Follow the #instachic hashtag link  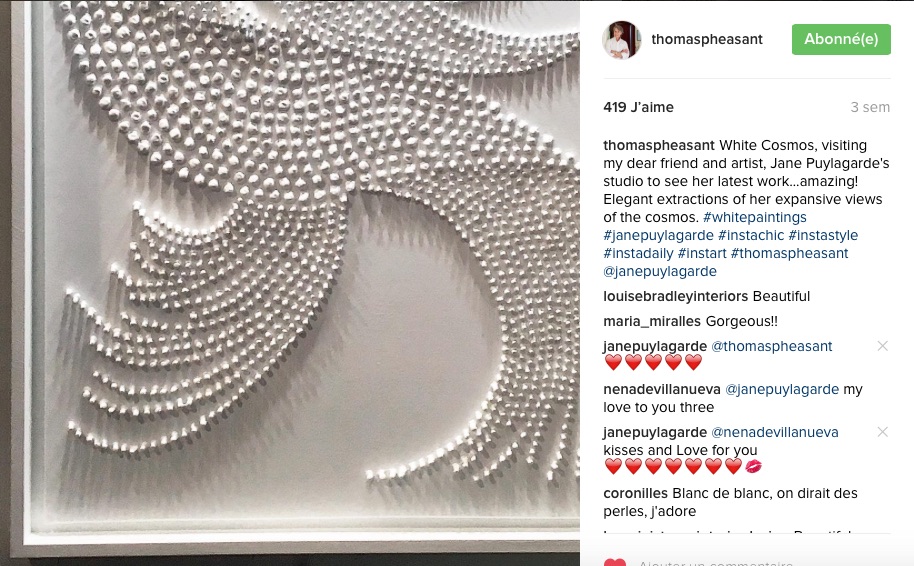(x=751, y=235)
